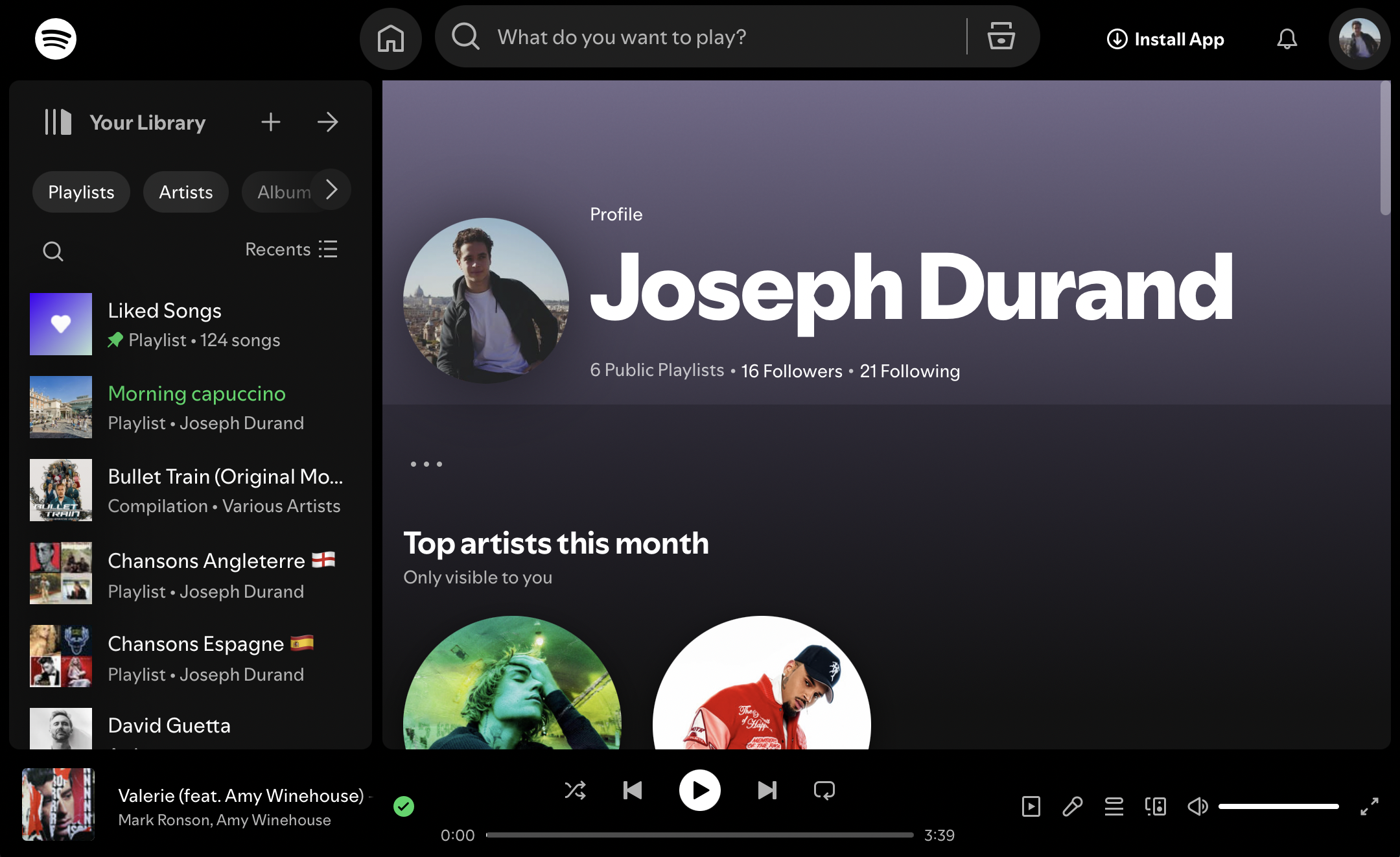Open Bullet Train compilation
This screenshot has width=1400, height=857.
(x=191, y=490)
